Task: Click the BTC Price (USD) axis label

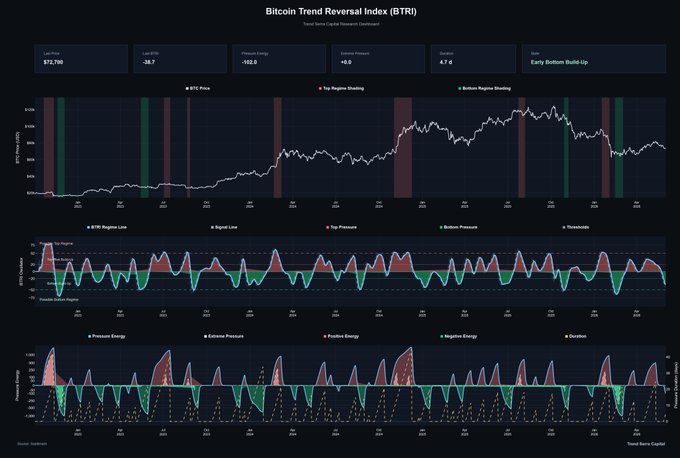Action: tap(18, 147)
